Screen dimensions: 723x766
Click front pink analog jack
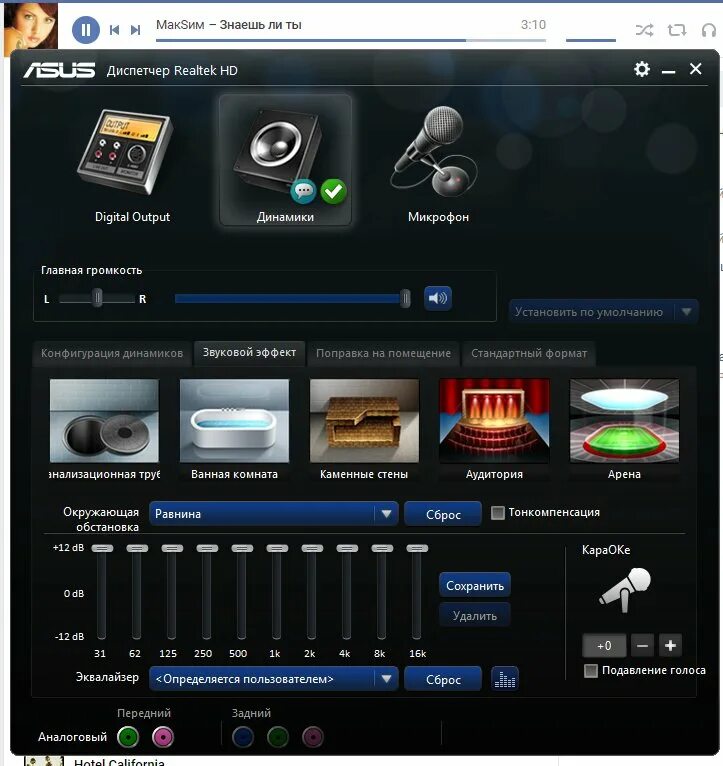click(163, 737)
